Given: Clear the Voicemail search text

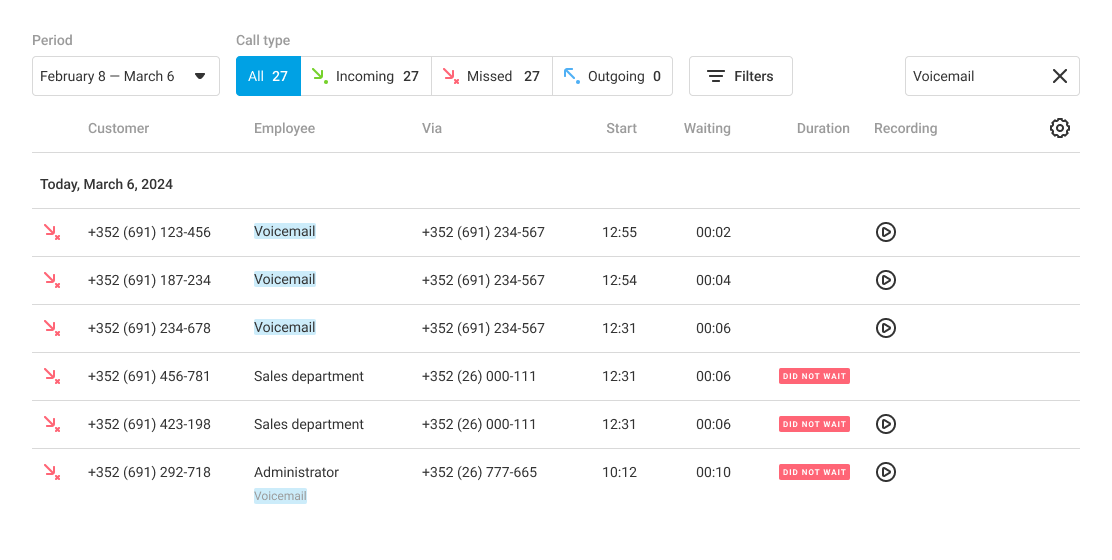Looking at the screenshot, I should pyautogui.click(x=1060, y=76).
